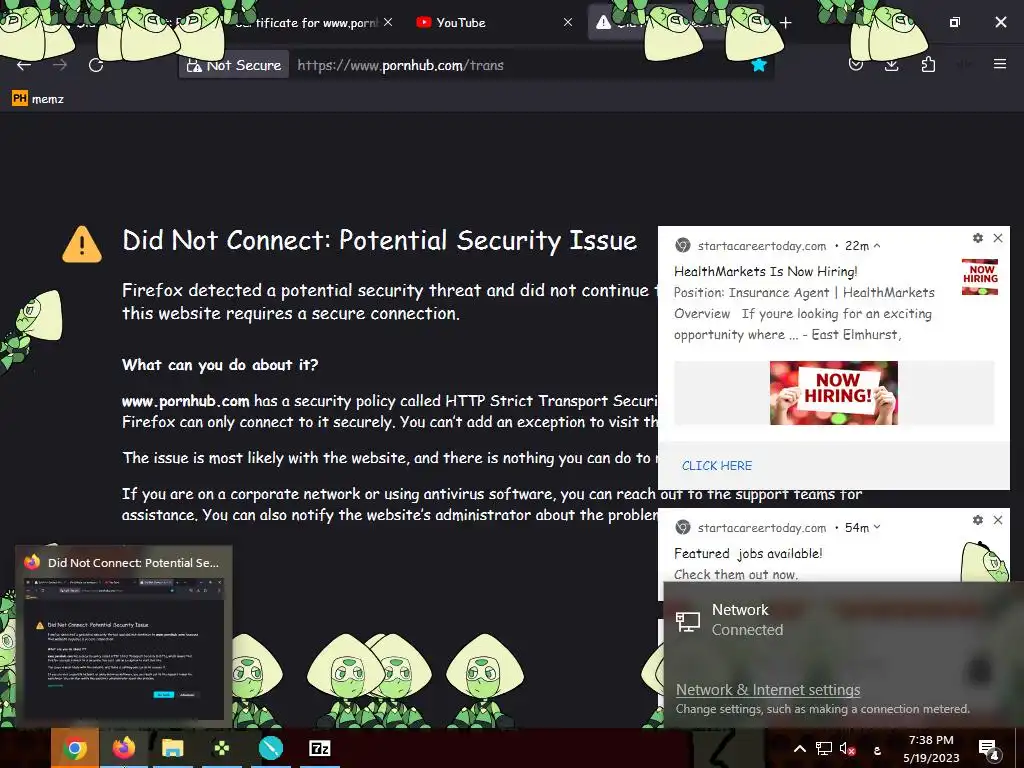This screenshot has height=768, width=1024.
Task: Click the muted volume tray icon
Action: click(847, 749)
